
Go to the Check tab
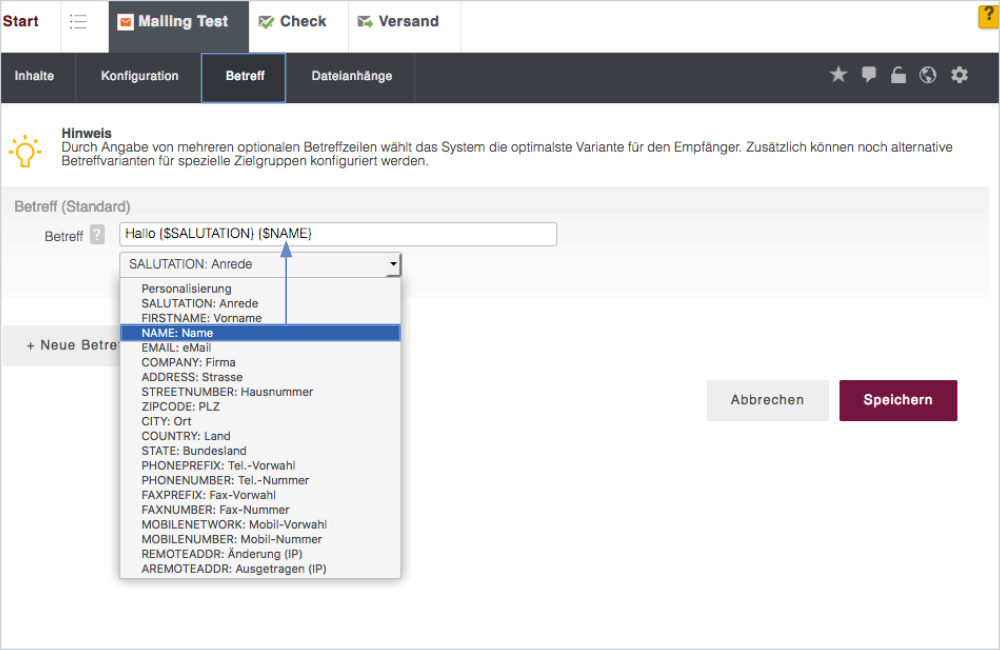[293, 22]
